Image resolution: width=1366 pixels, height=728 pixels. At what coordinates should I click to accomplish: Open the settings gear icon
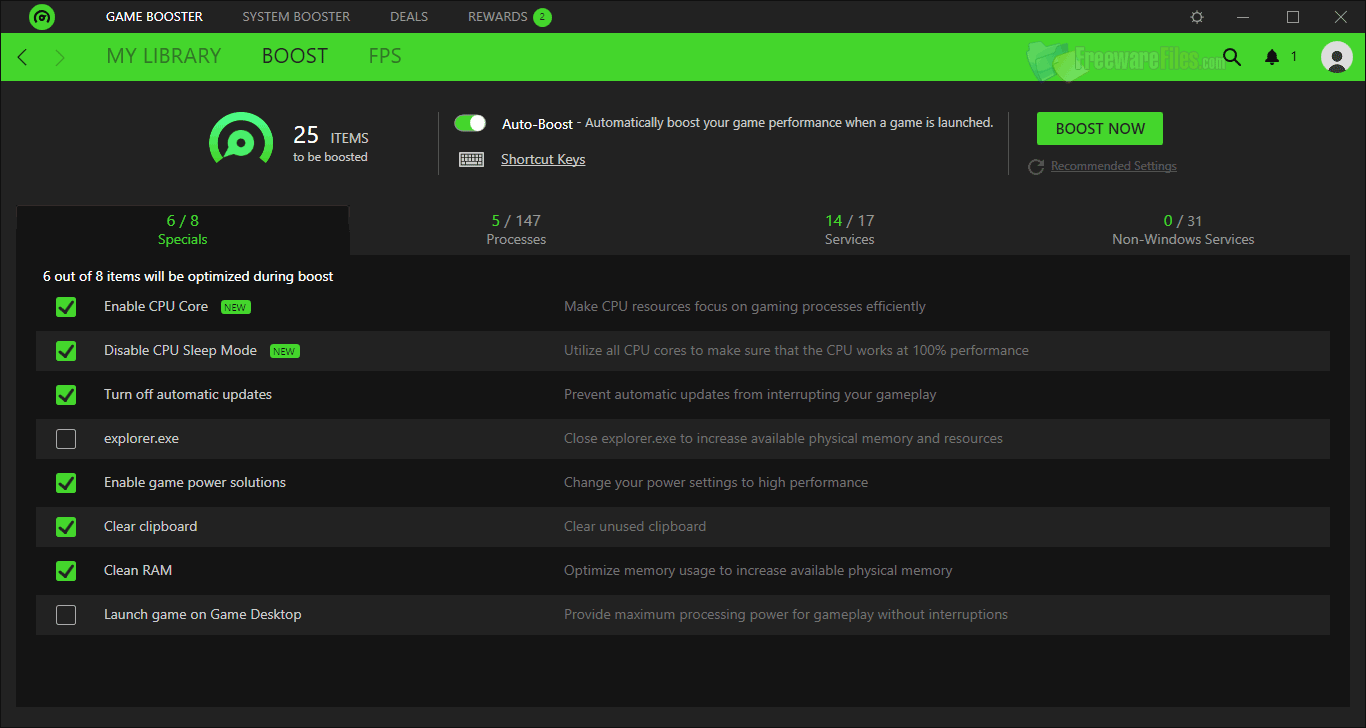pos(1196,16)
